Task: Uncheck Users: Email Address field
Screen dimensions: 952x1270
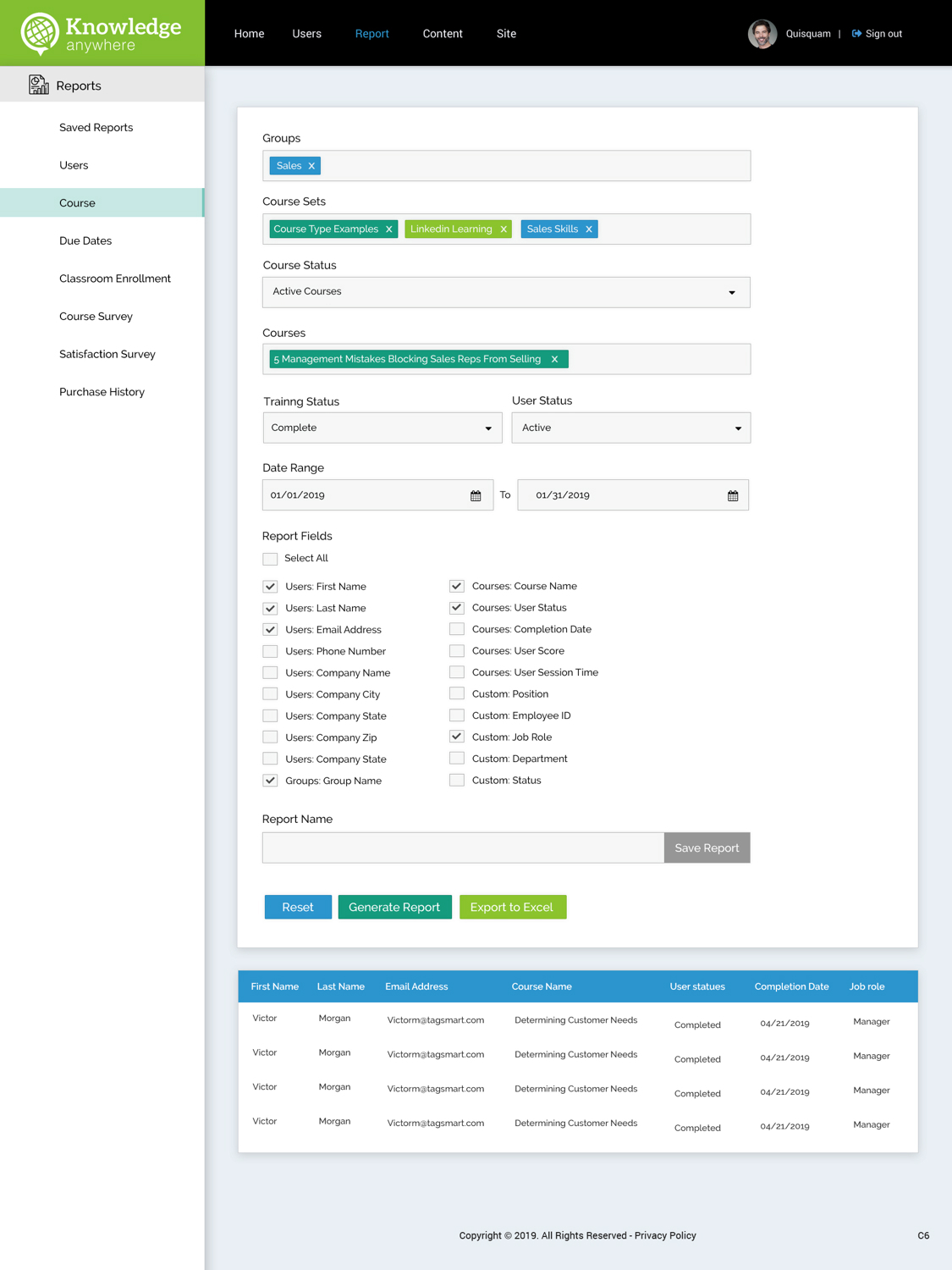Action: click(270, 630)
